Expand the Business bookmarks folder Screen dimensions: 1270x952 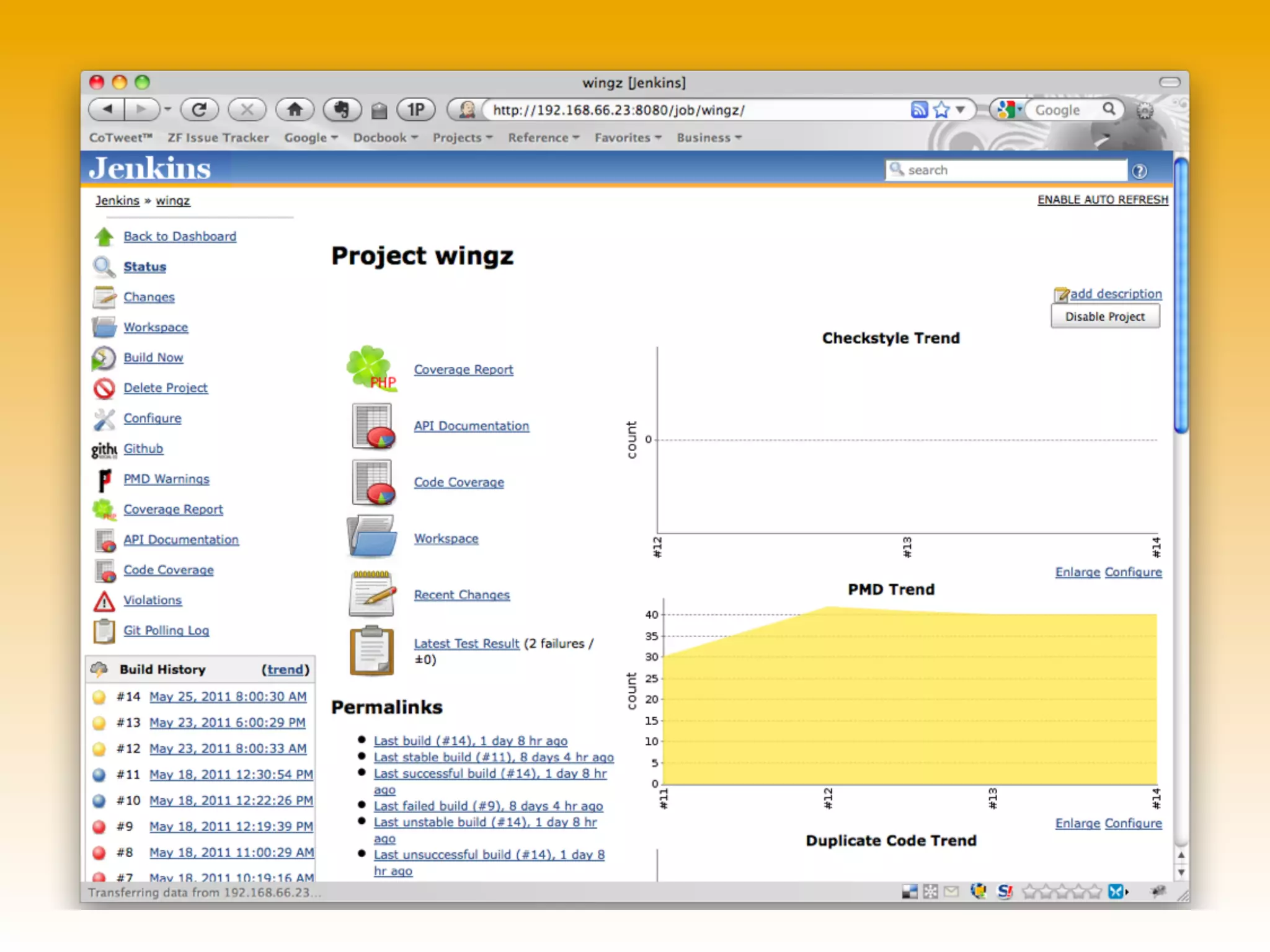click(709, 138)
